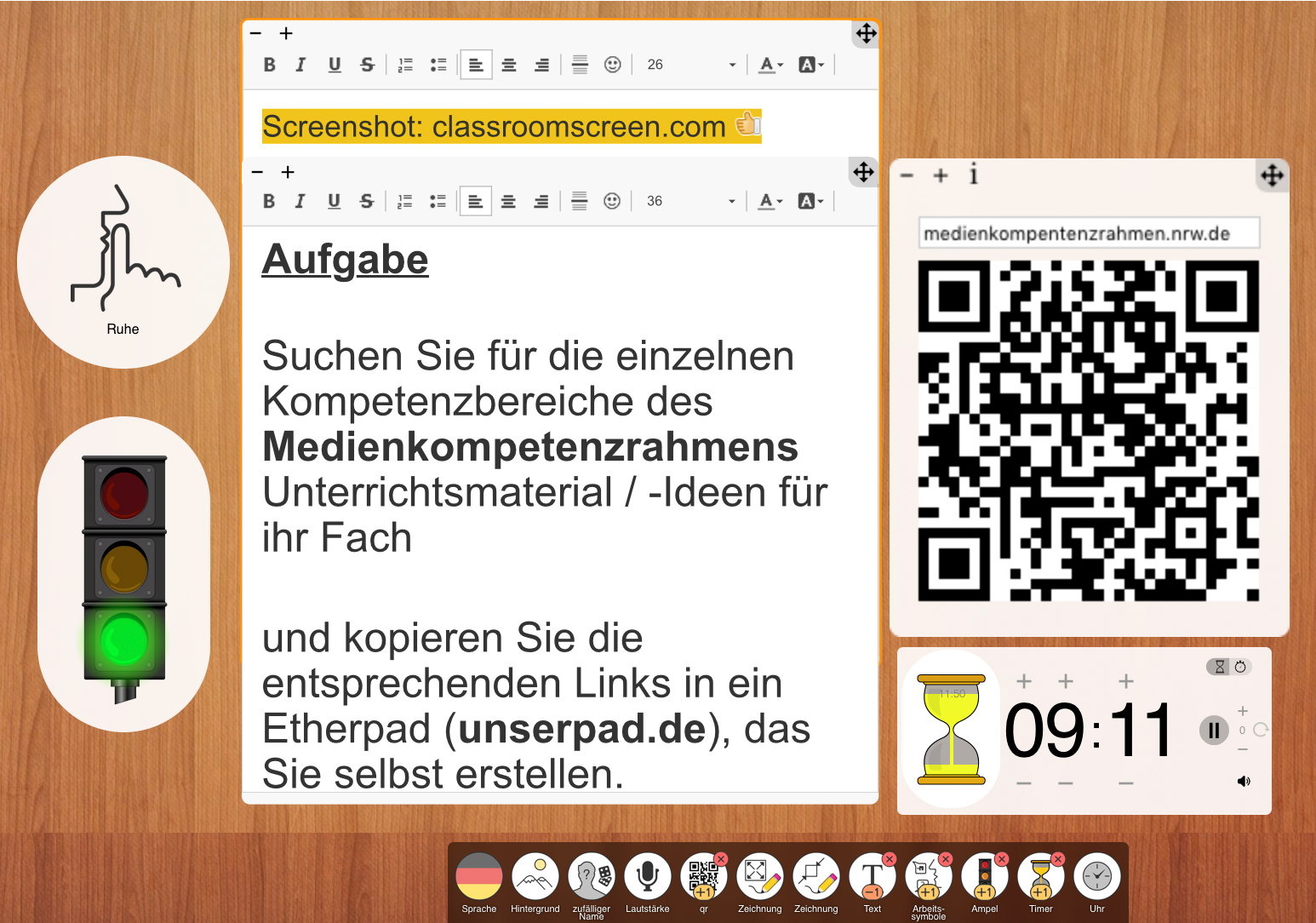Viewport: 1316px width, 923px height.
Task: Shrink the Screenshot text widget with the minus
Action: click(x=256, y=34)
